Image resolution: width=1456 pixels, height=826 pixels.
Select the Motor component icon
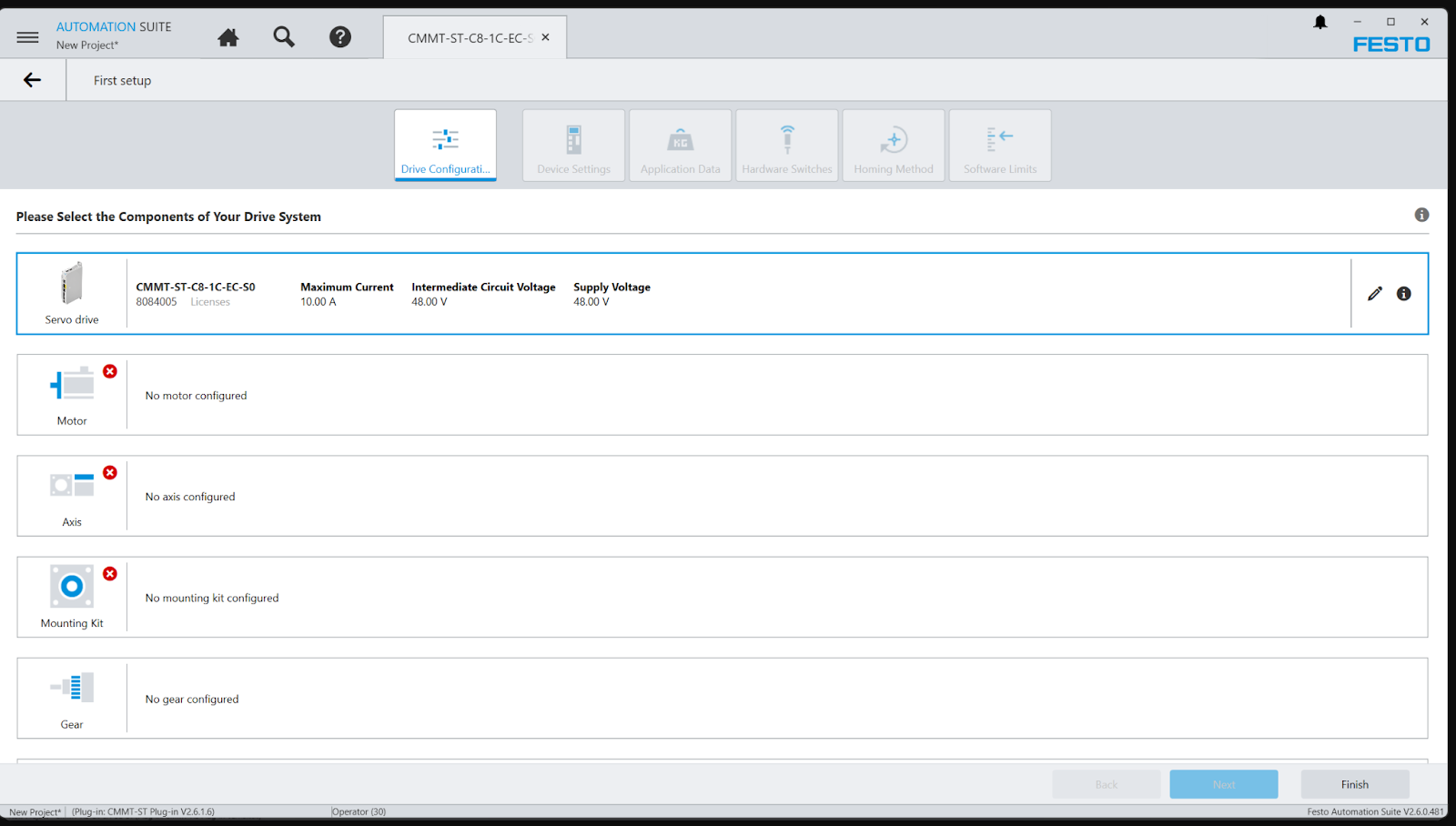[72, 385]
